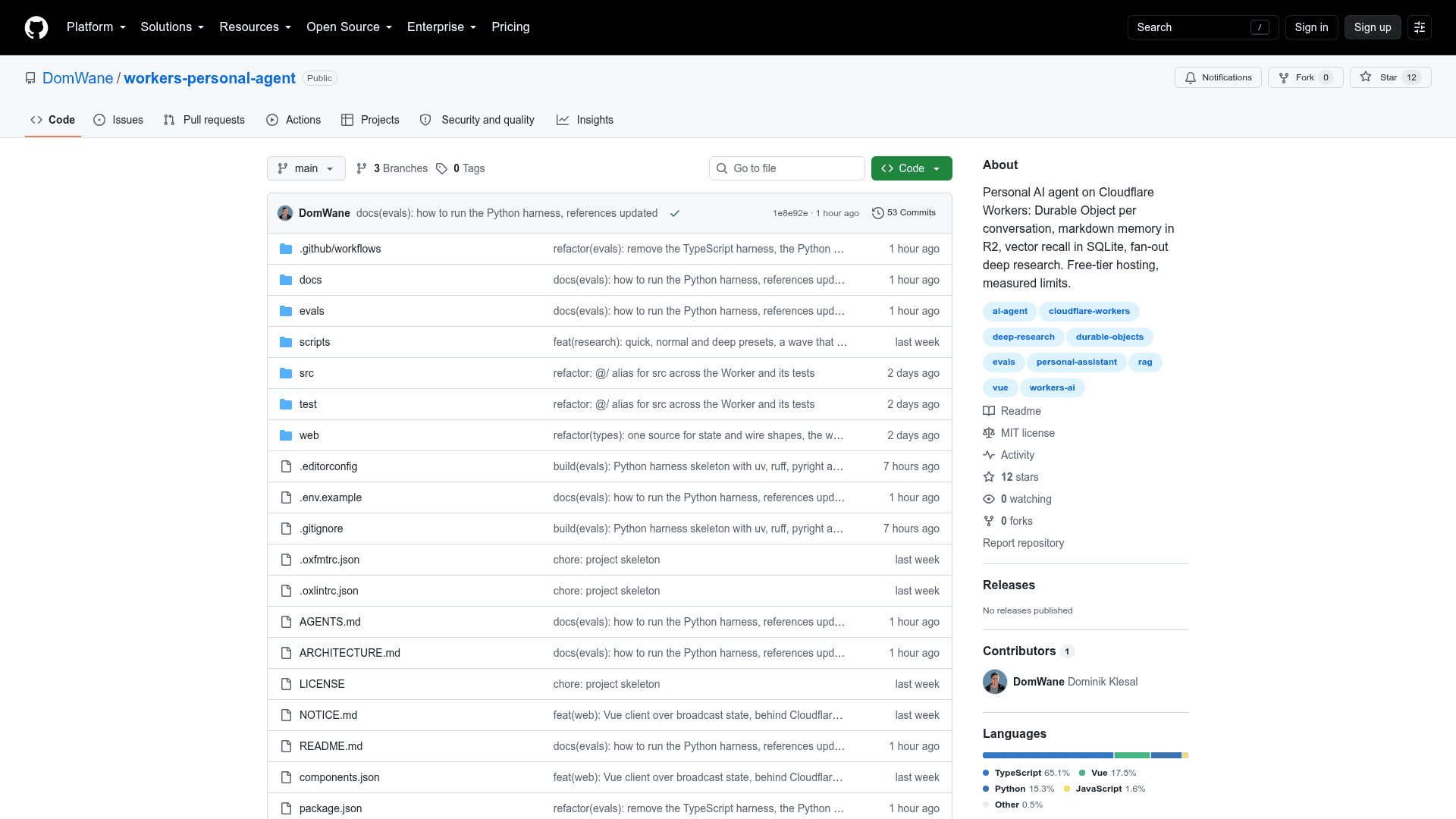The height and width of the screenshot is (819, 1456).
Task: Open the deep-research topic tag
Action: coord(1023,337)
